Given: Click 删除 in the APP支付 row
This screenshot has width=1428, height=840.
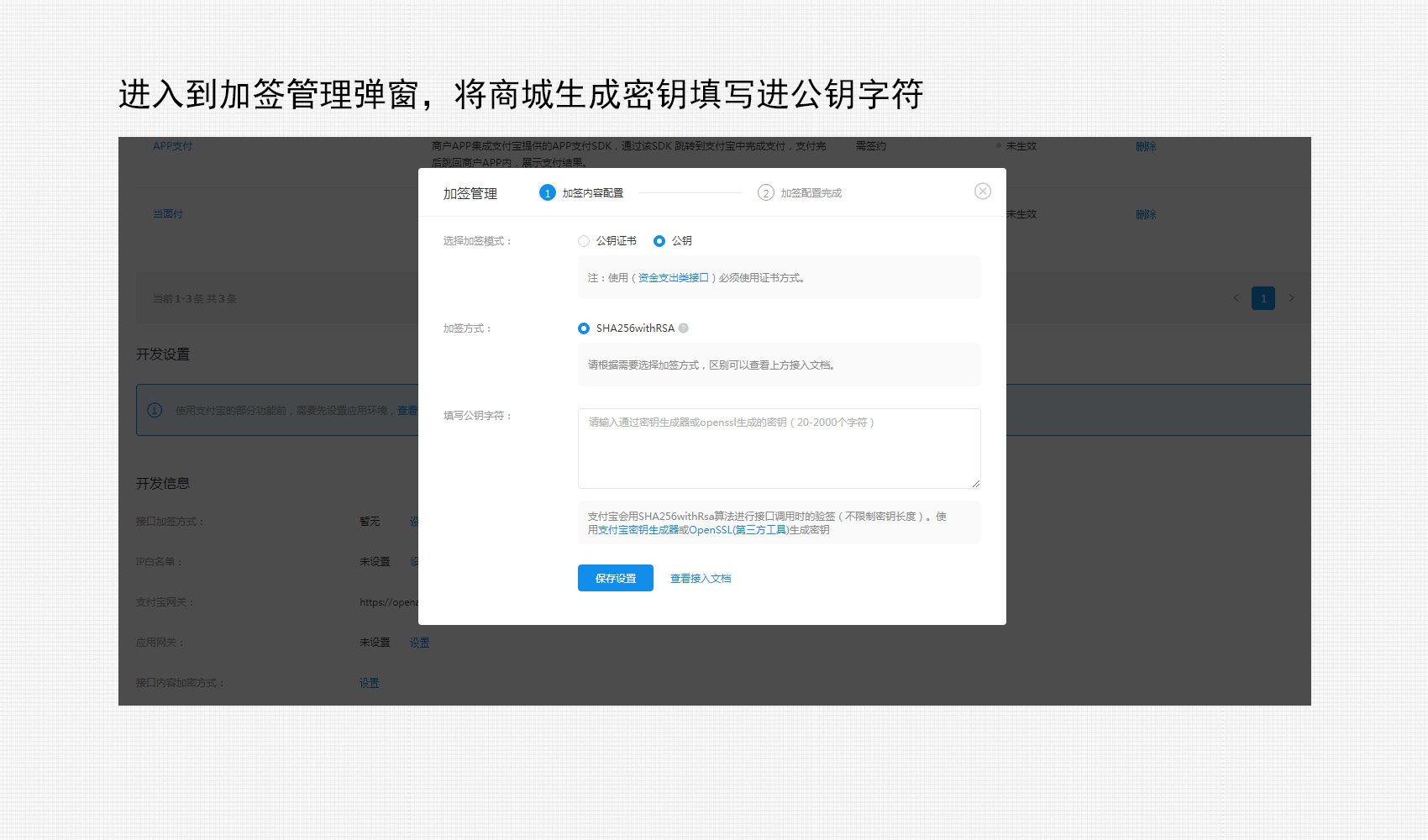Looking at the screenshot, I should tap(1146, 146).
